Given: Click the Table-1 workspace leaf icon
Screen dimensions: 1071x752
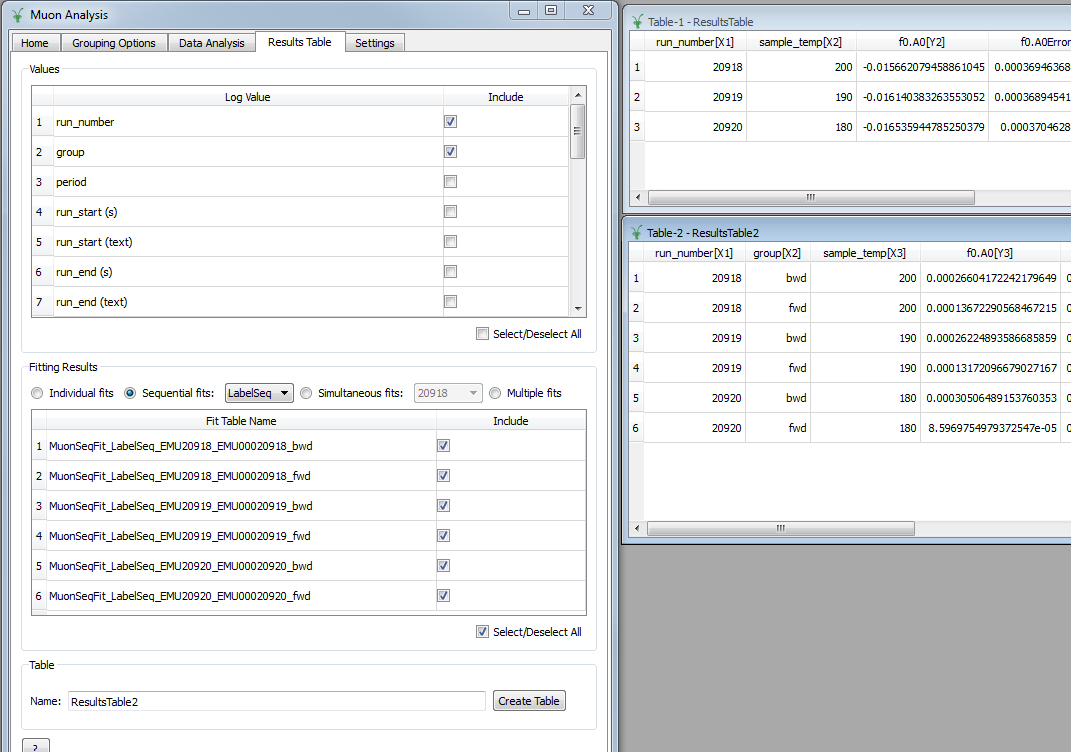Looking at the screenshot, I should [x=636, y=22].
